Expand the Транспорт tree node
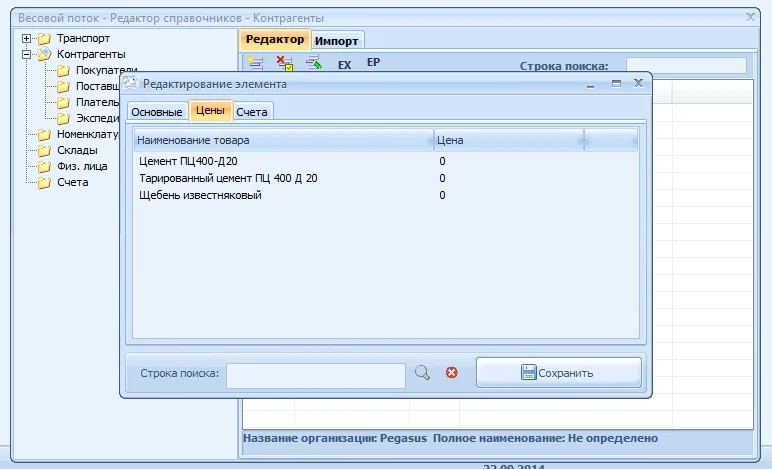 pyautogui.click(x=26, y=38)
